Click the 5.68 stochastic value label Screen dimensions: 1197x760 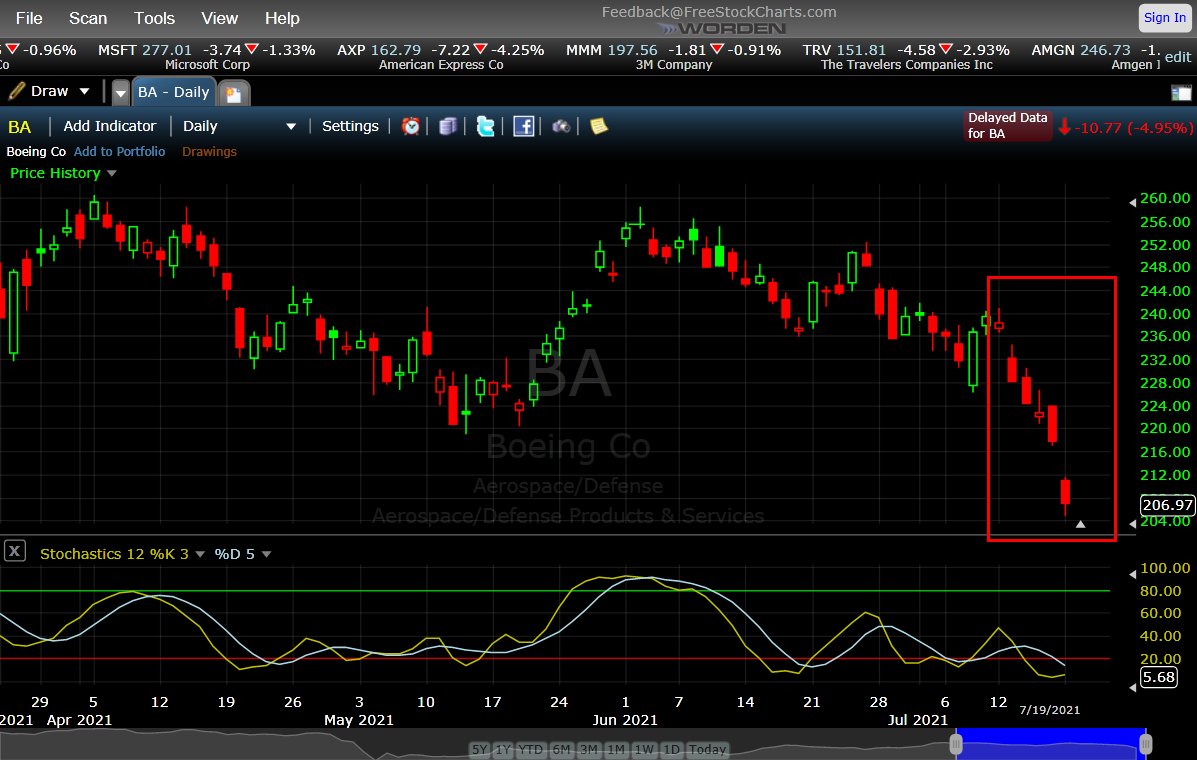(x=1159, y=677)
